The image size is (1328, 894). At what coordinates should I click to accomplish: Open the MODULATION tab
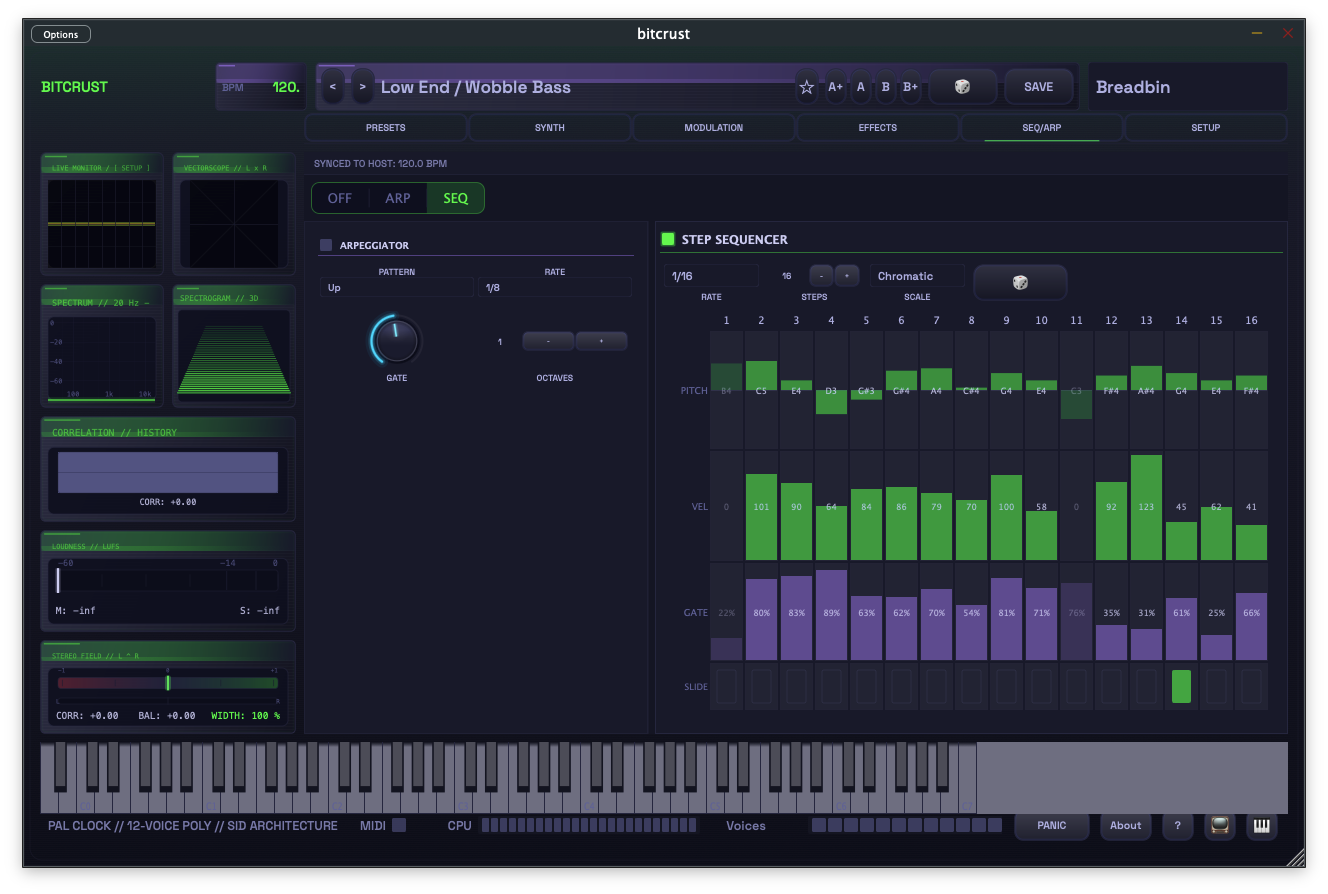(713, 127)
